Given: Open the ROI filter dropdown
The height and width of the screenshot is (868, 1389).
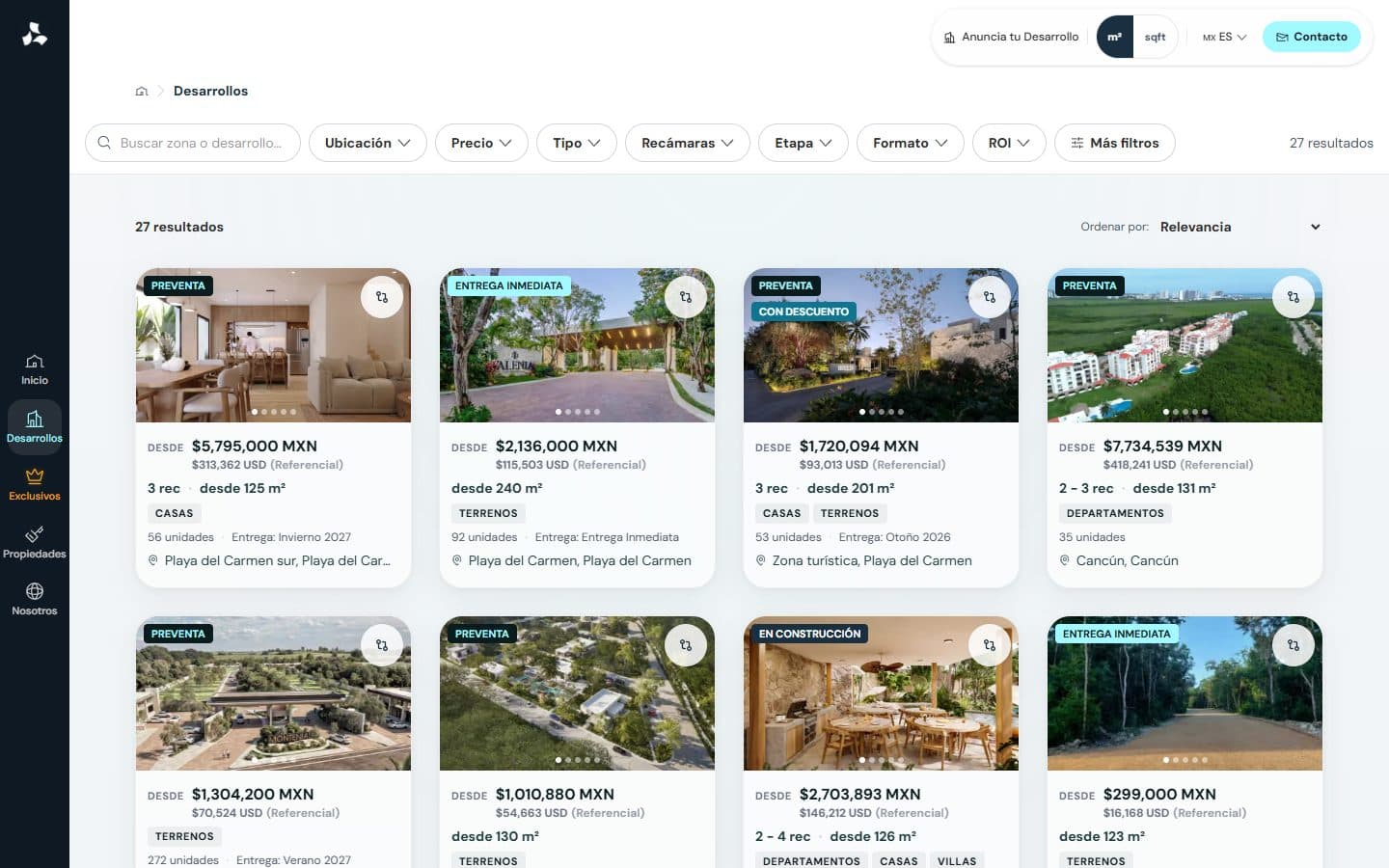Looking at the screenshot, I should [1009, 143].
